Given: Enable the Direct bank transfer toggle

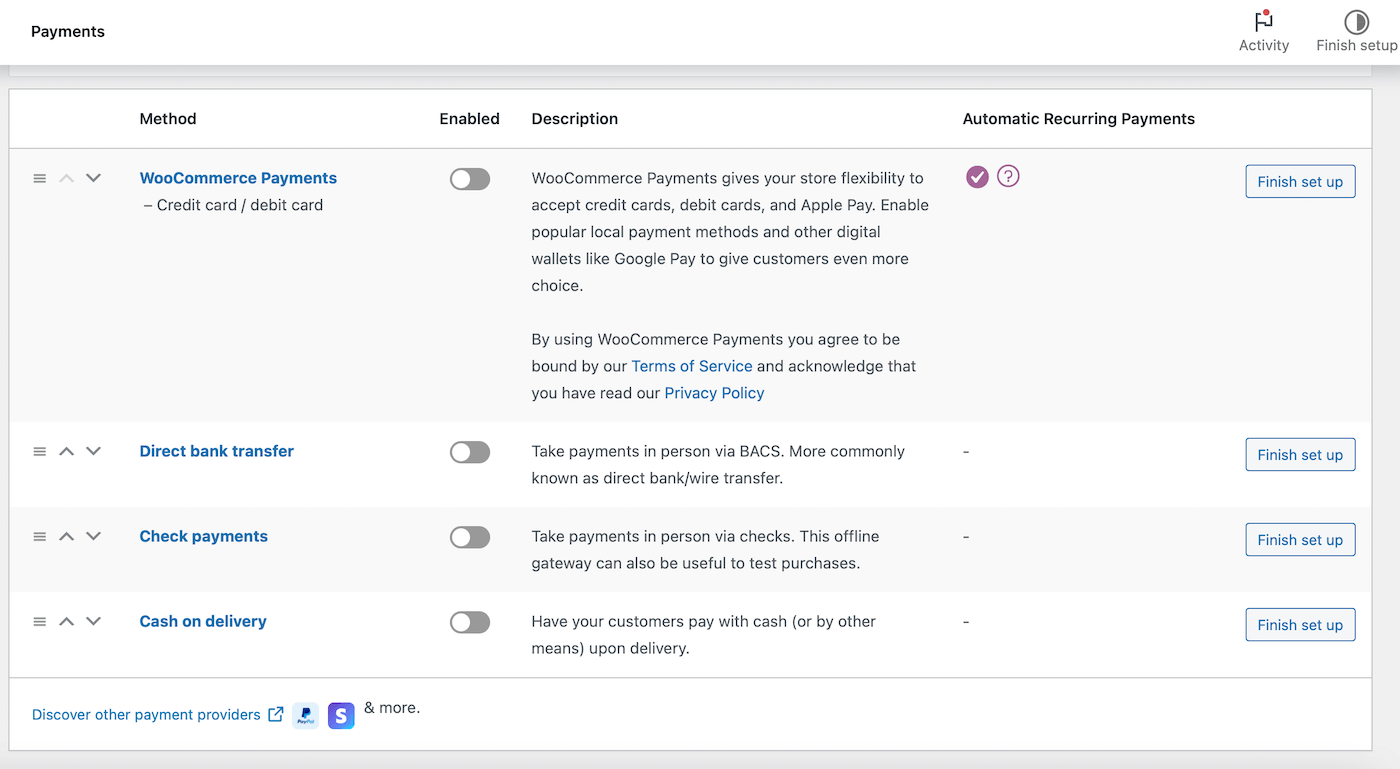Looking at the screenshot, I should click(x=469, y=452).
